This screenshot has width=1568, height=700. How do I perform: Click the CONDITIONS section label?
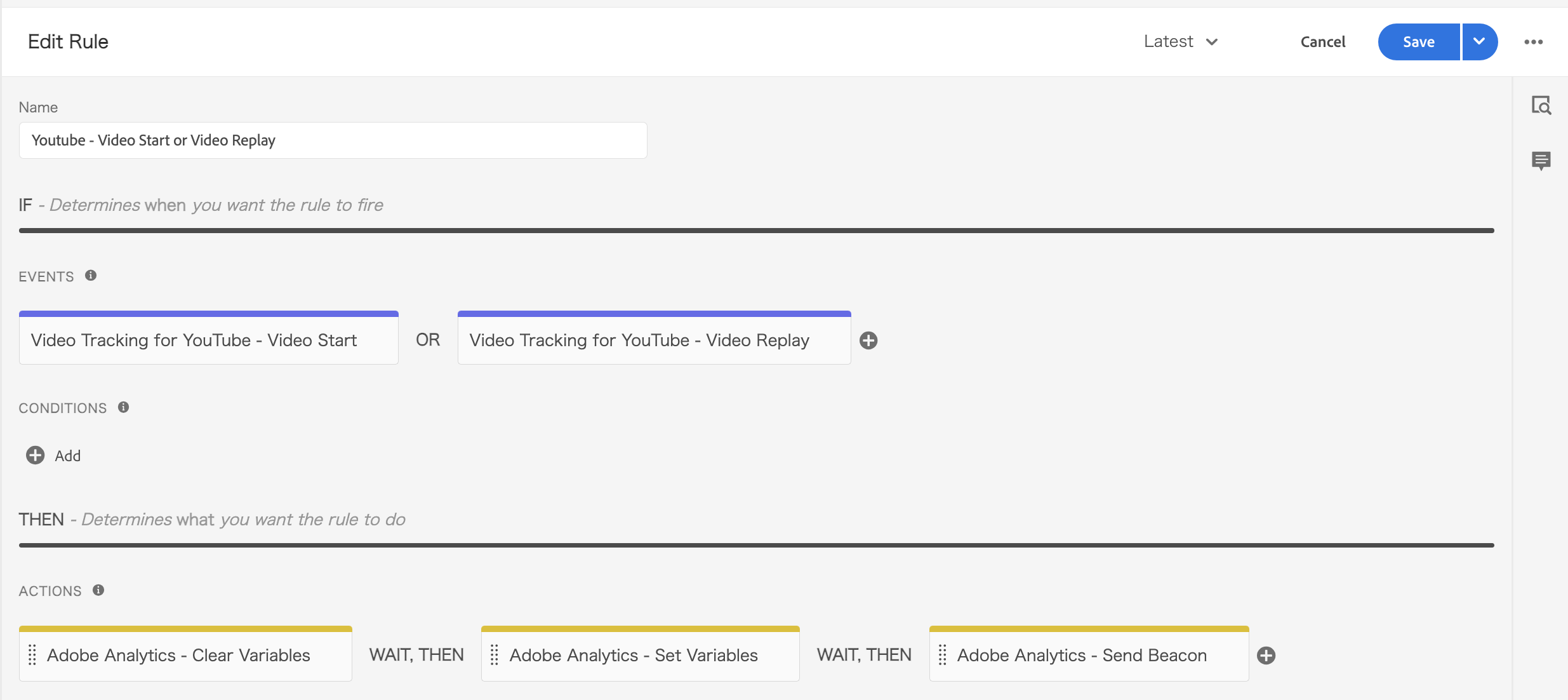63,408
